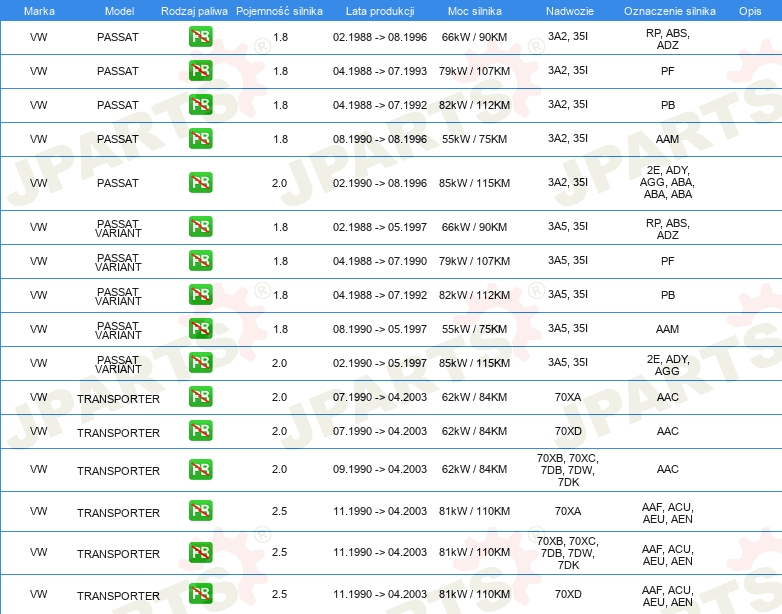This screenshot has width=782, height=614.
Task: Click 70XB, 70XC body cell in 2.5 row
Action: pyautogui.click(x=568, y=553)
